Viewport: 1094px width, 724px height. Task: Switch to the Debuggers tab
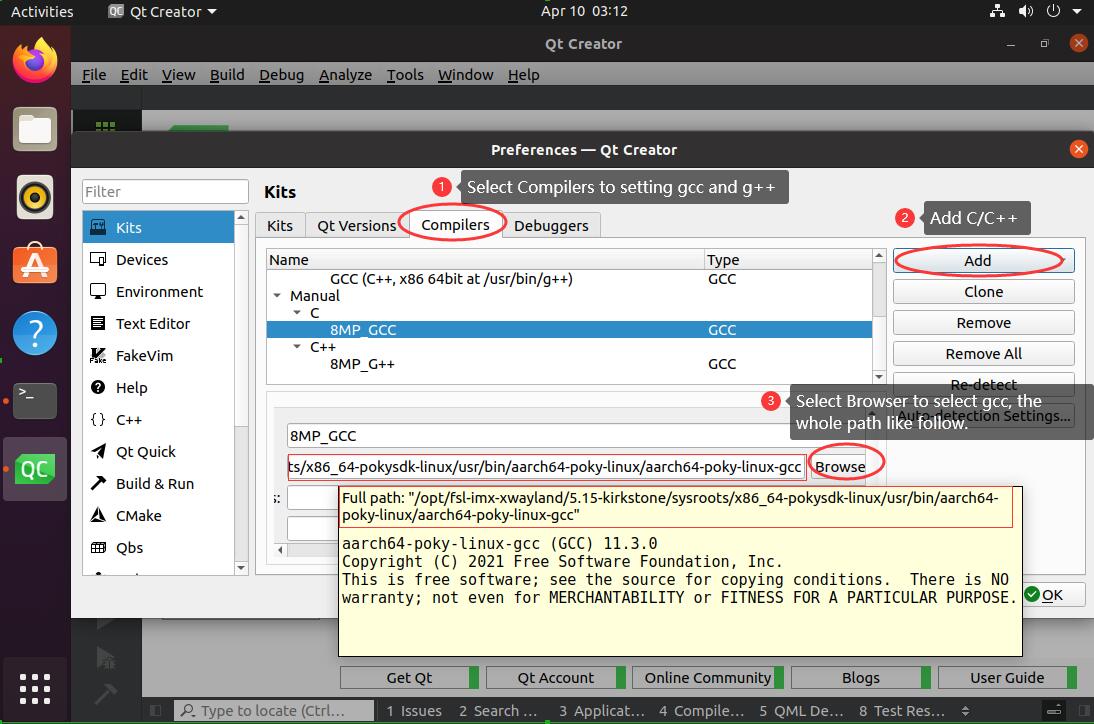coord(551,226)
